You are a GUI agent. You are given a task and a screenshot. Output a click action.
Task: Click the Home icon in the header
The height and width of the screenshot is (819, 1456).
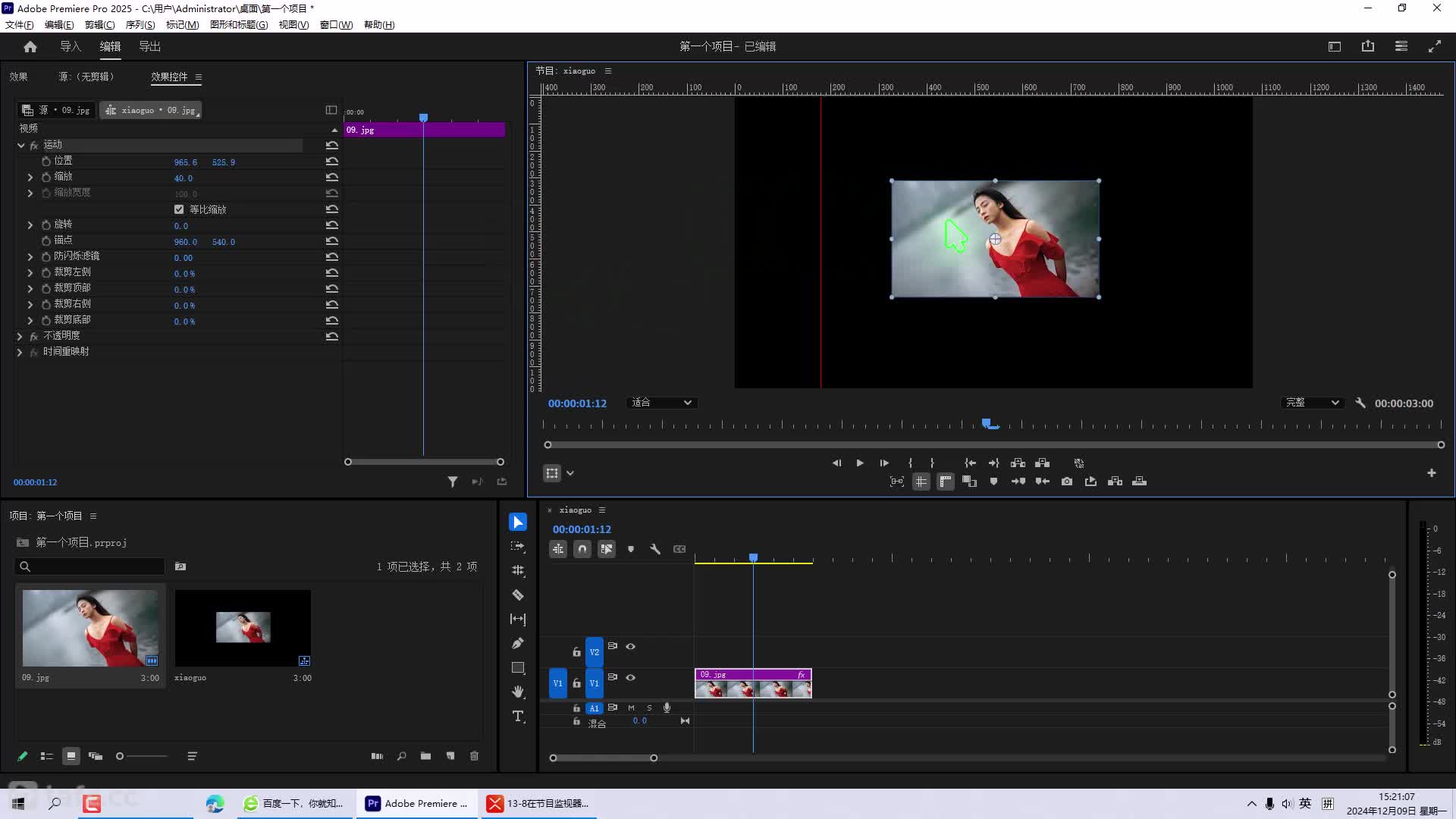pyautogui.click(x=30, y=47)
